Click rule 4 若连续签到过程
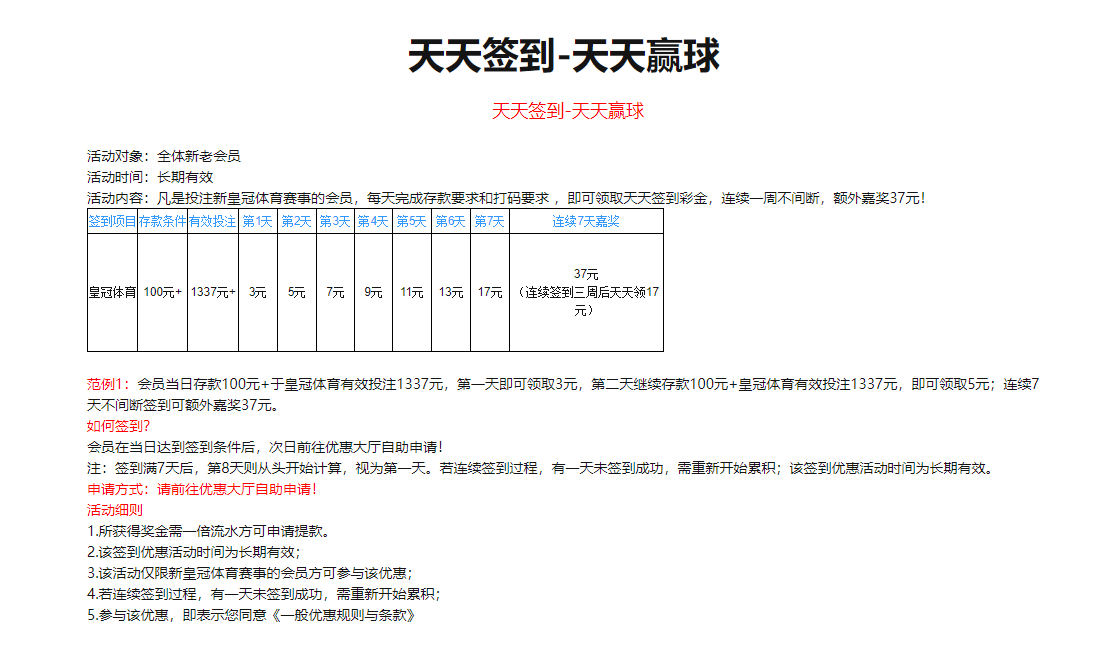 point(264,594)
